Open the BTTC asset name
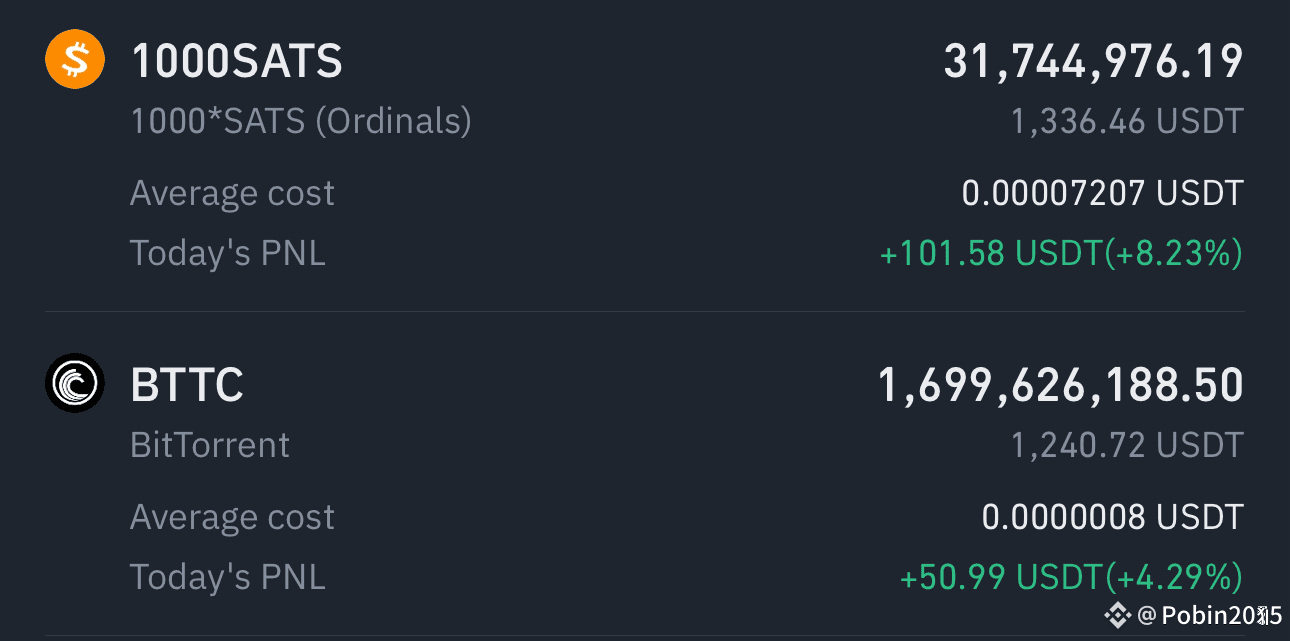1290x641 pixels. click(x=187, y=385)
